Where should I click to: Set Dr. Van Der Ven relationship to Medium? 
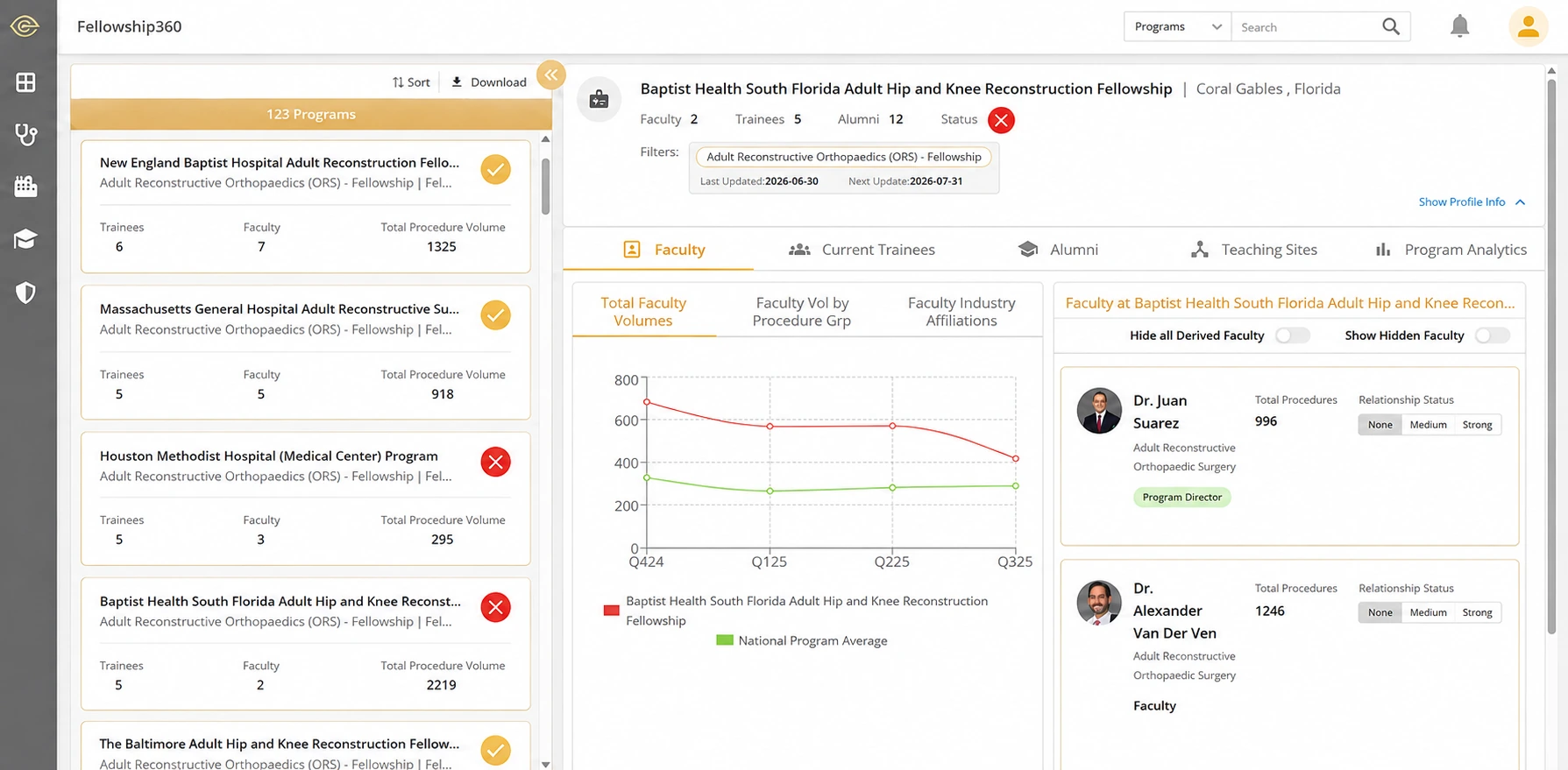(x=1428, y=612)
